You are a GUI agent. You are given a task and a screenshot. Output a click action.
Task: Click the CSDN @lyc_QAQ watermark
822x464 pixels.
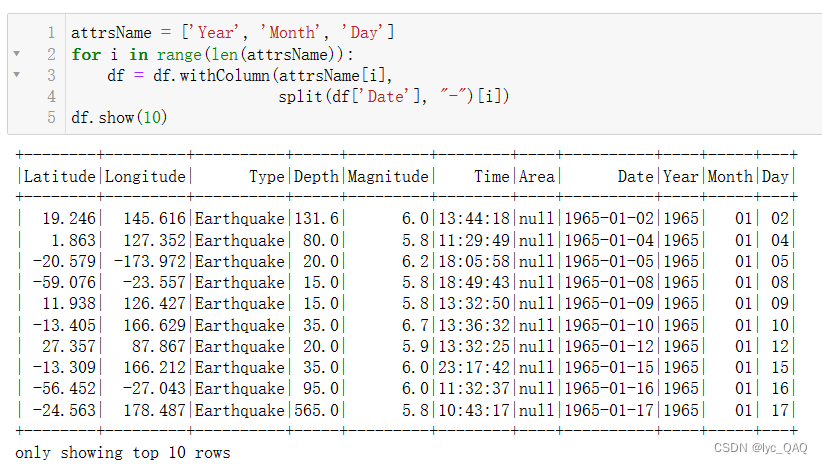coord(760,448)
